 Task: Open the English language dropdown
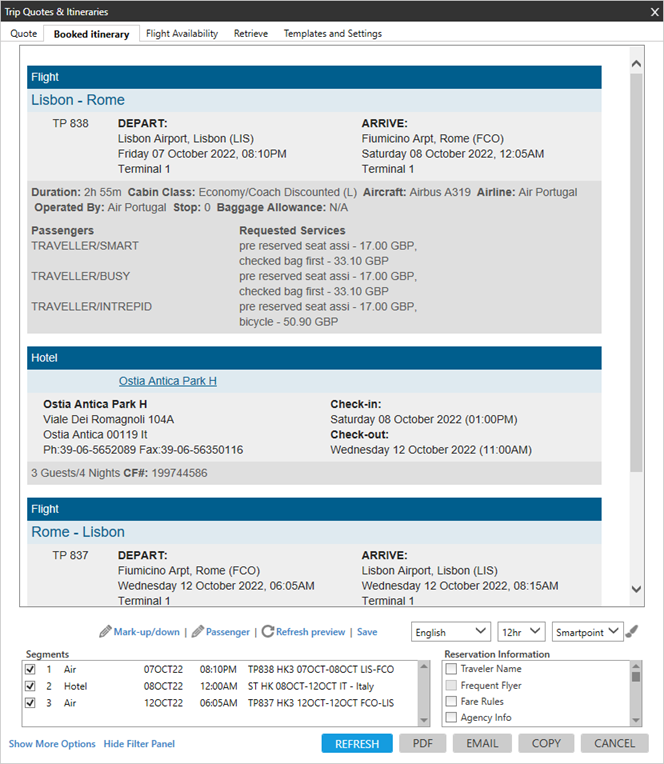point(451,632)
